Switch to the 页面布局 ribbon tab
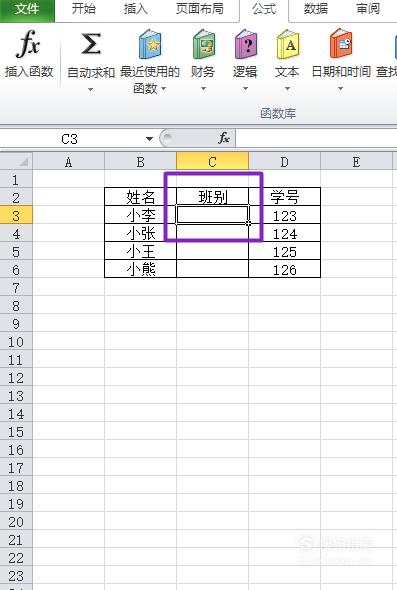This screenshot has height=590, width=397. point(200,9)
